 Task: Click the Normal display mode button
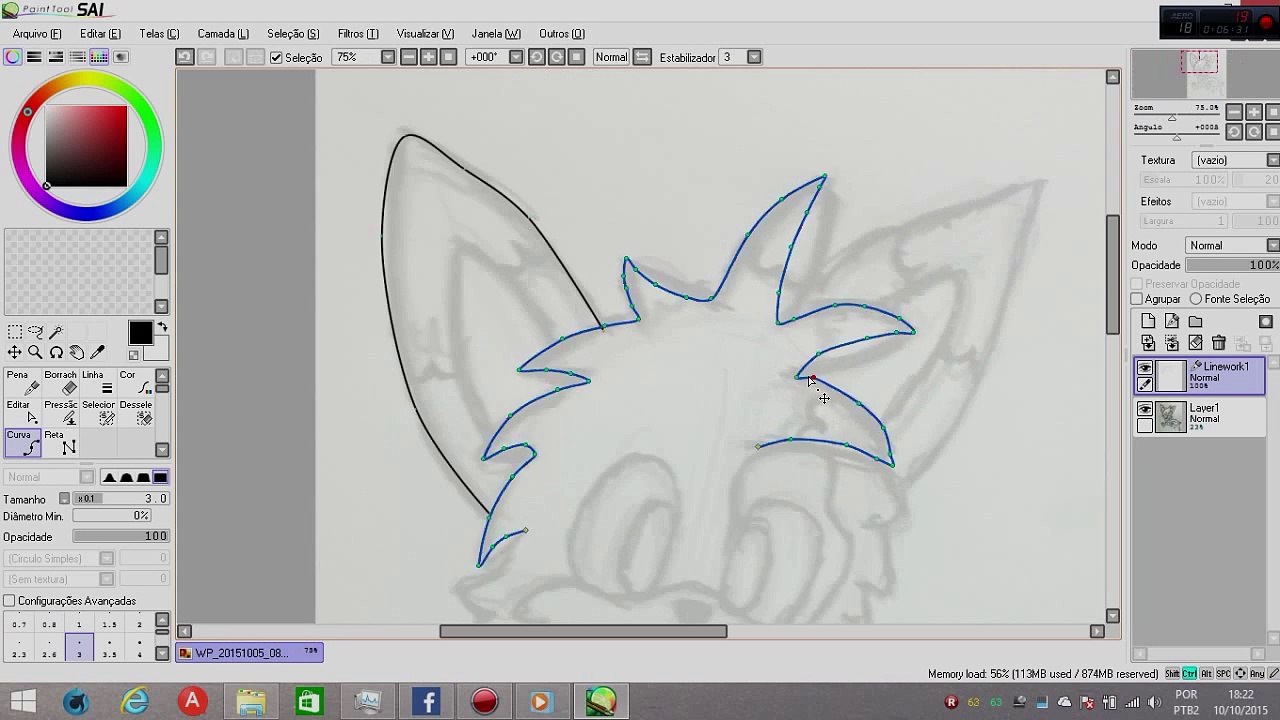(611, 57)
